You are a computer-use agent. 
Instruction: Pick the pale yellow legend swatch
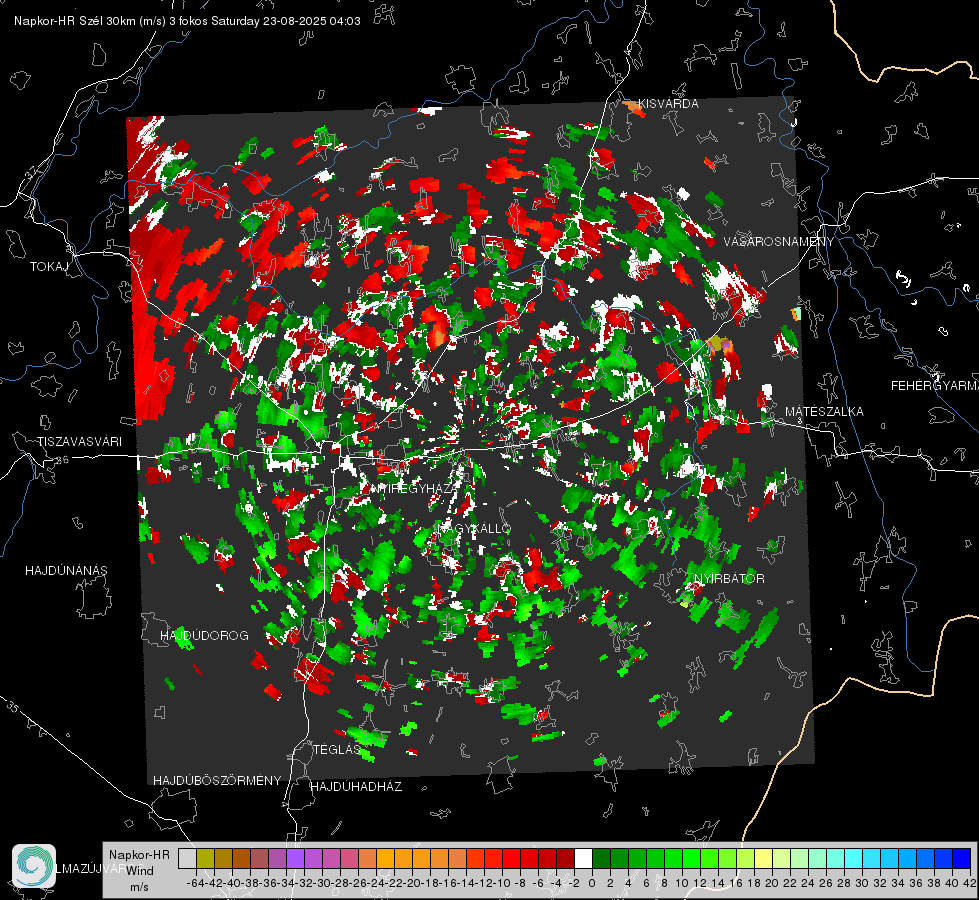point(763,859)
